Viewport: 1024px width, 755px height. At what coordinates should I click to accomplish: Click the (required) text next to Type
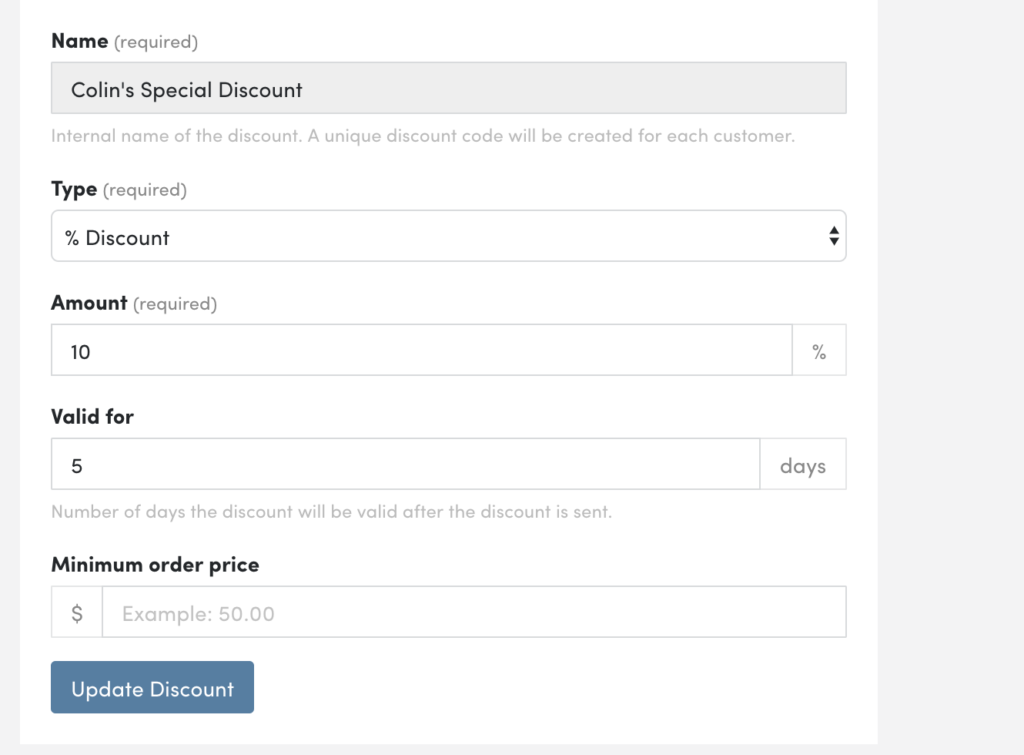click(144, 190)
